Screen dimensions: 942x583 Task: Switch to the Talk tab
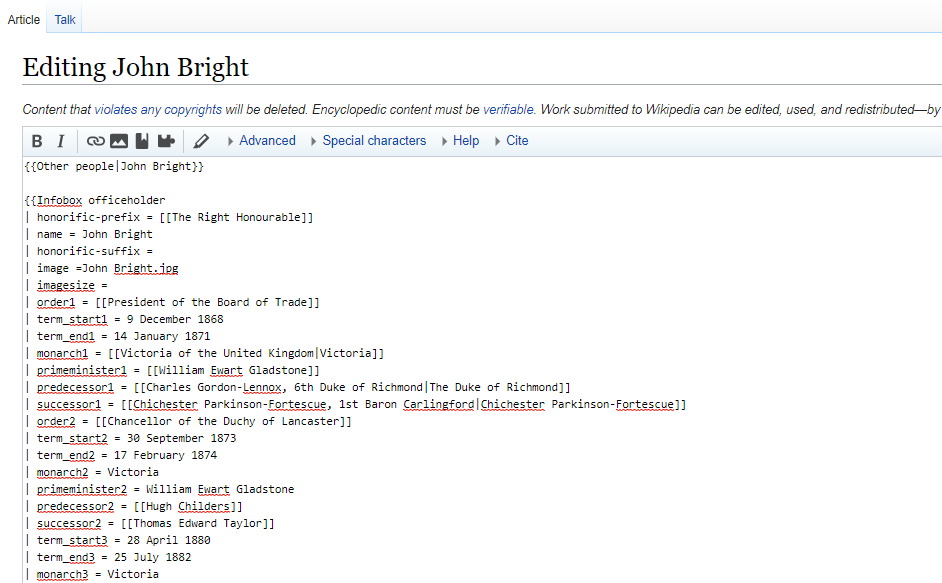click(65, 19)
